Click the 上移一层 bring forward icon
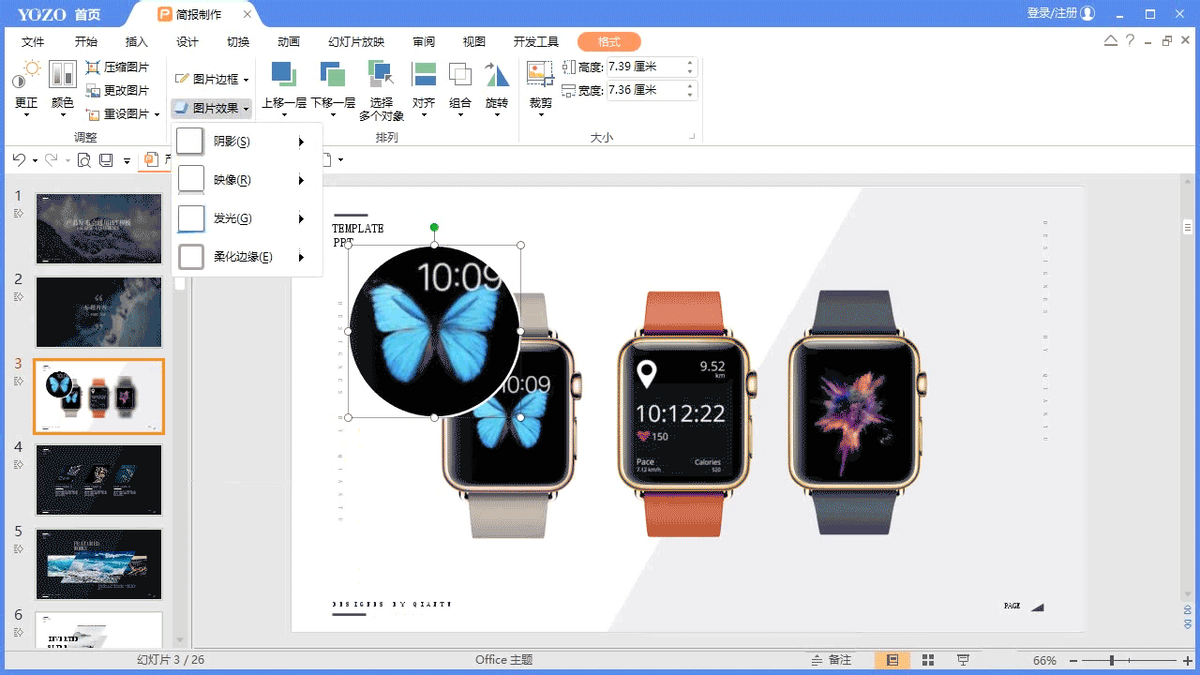Viewport: 1200px width, 675px height. click(284, 75)
